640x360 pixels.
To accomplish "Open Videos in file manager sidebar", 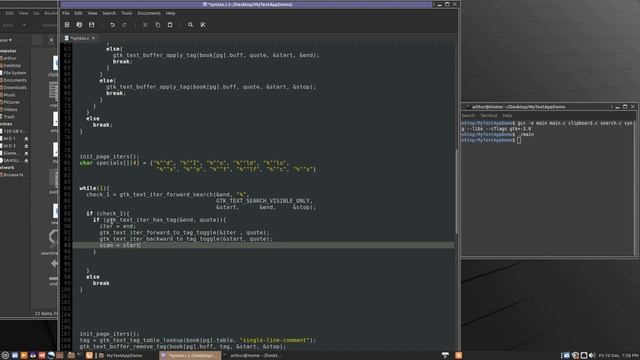I will point(10,109).
